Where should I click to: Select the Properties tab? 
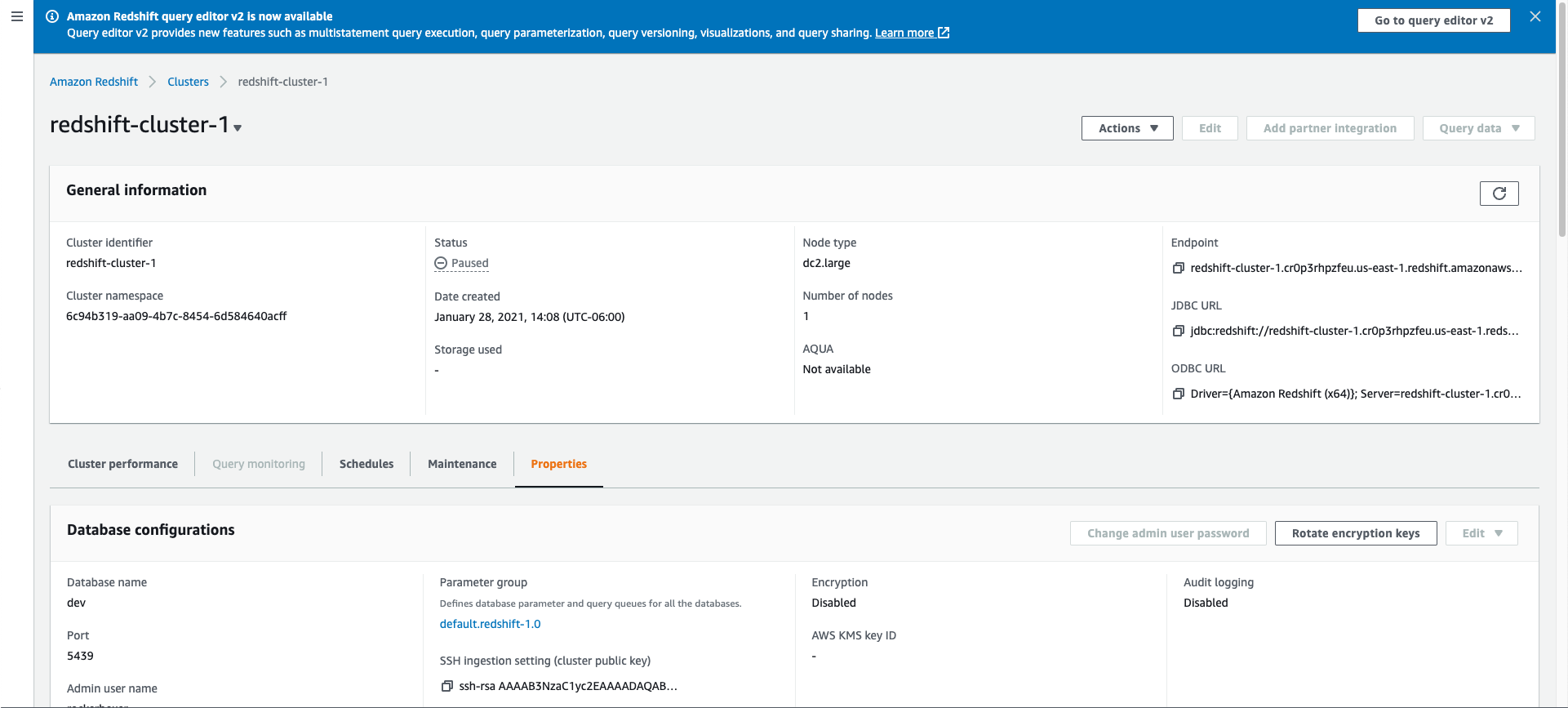click(559, 464)
